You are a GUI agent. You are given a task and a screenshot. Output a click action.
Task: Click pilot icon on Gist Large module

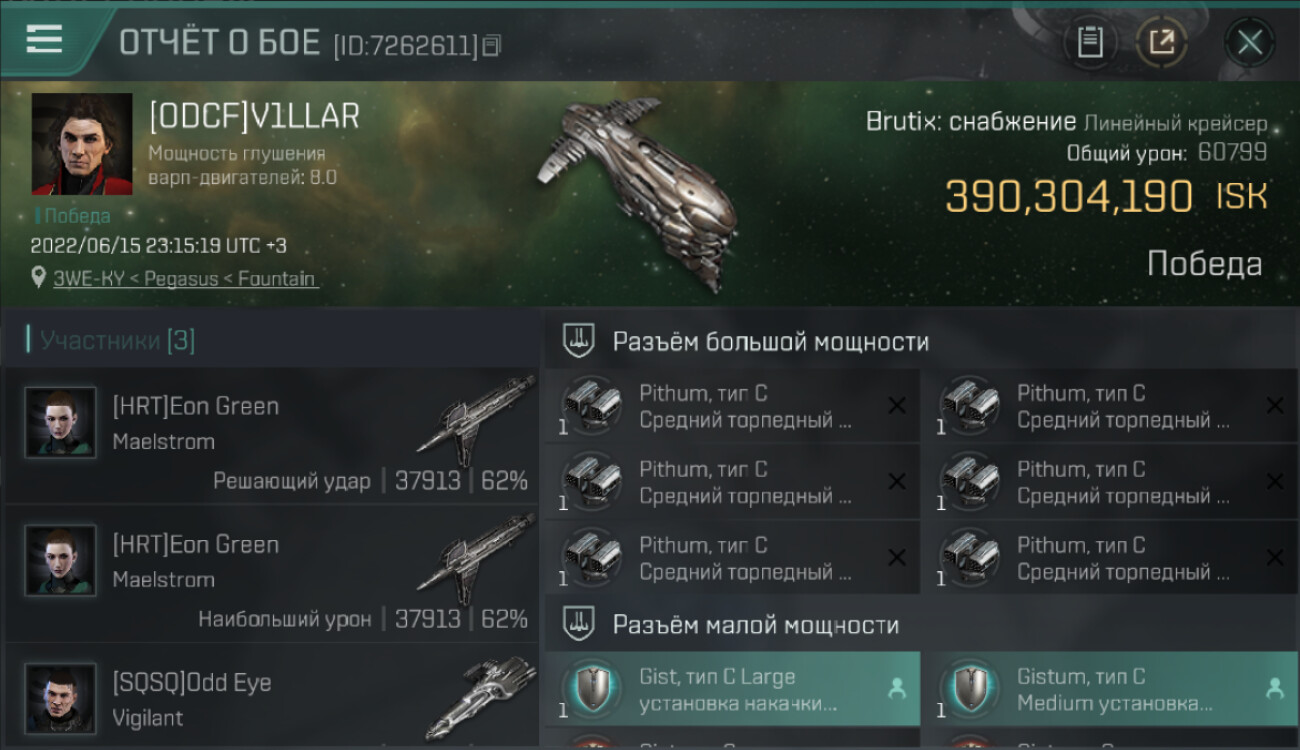pos(896,688)
